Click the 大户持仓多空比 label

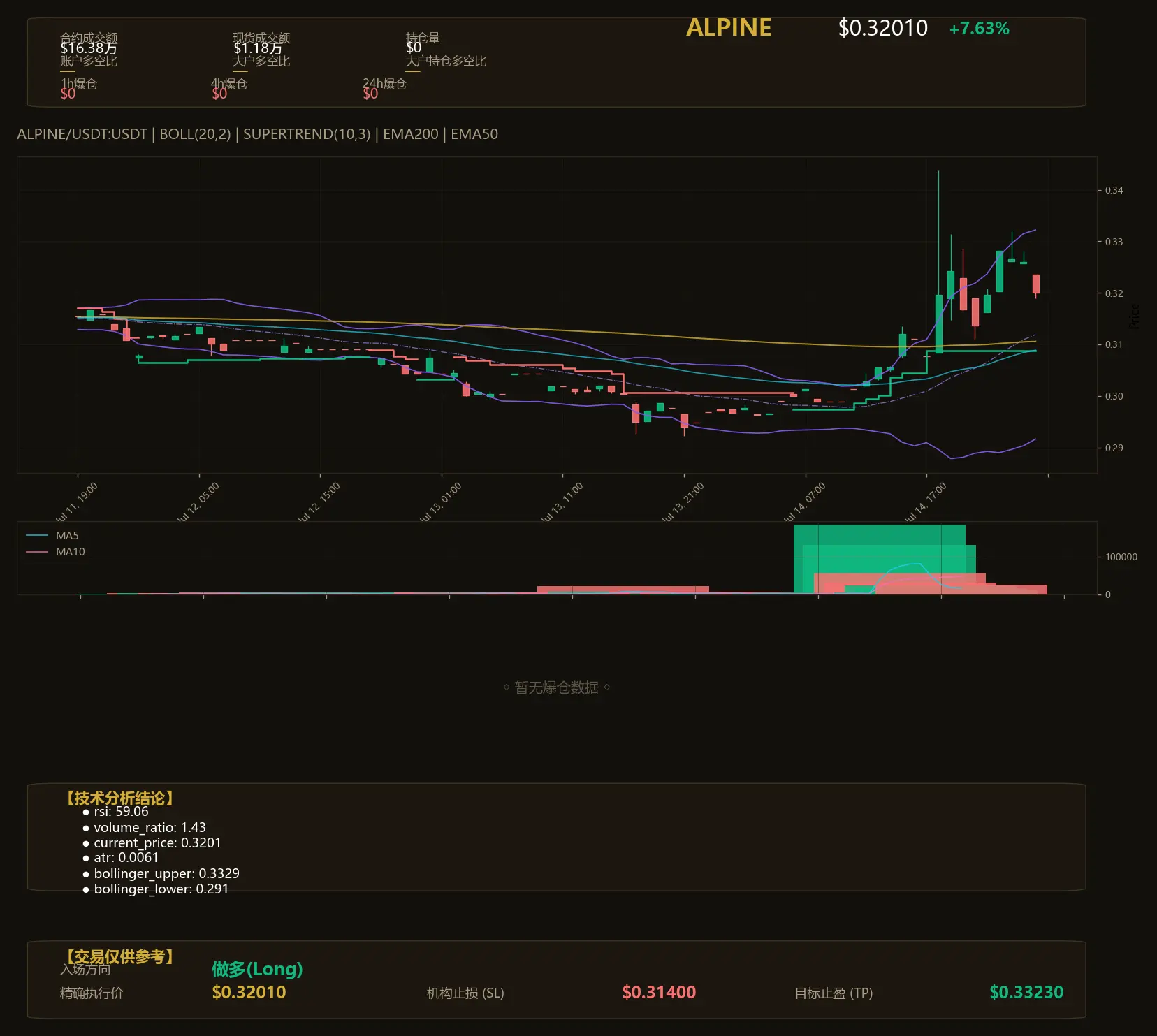pos(446,61)
